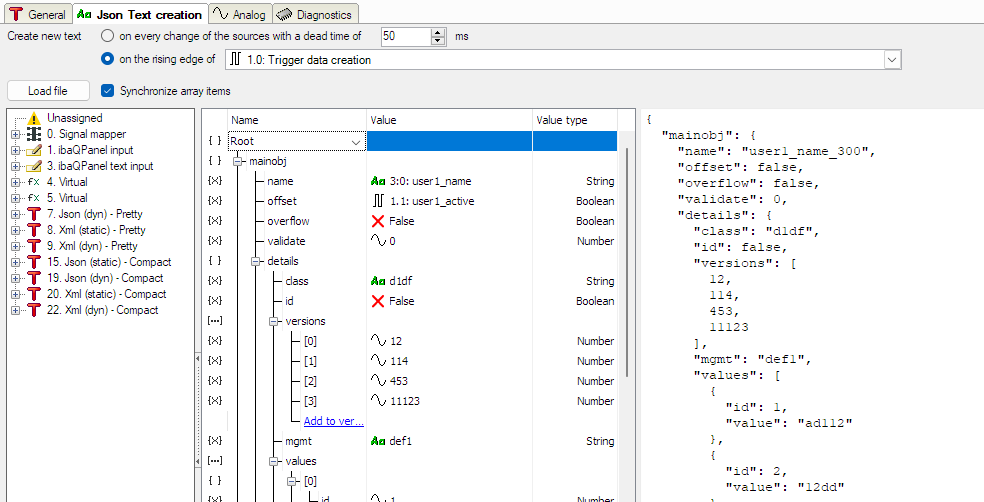Expand the 8. Xml (static) - Pretty node
Image resolution: width=984 pixels, height=502 pixels.
tap(15, 230)
